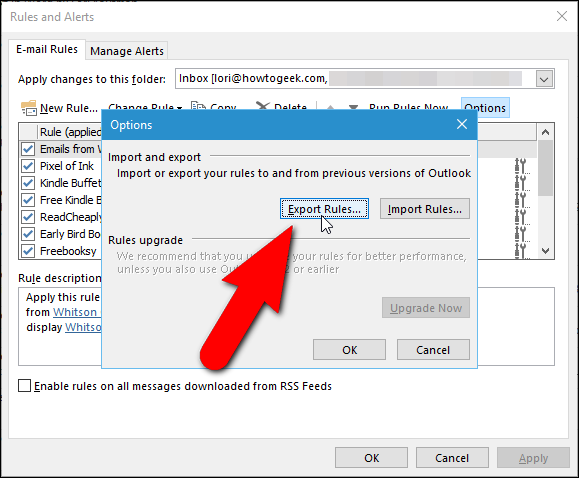Click the Export Rules button
This screenshot has width=579, height=478.
coord(324,209)
